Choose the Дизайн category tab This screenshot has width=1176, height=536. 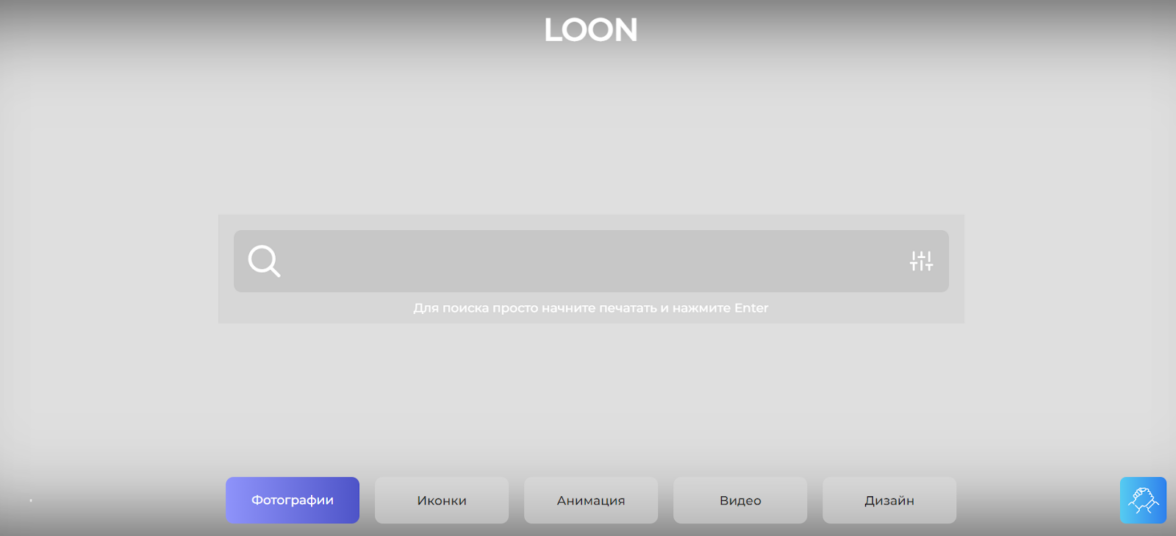(890, 500)
